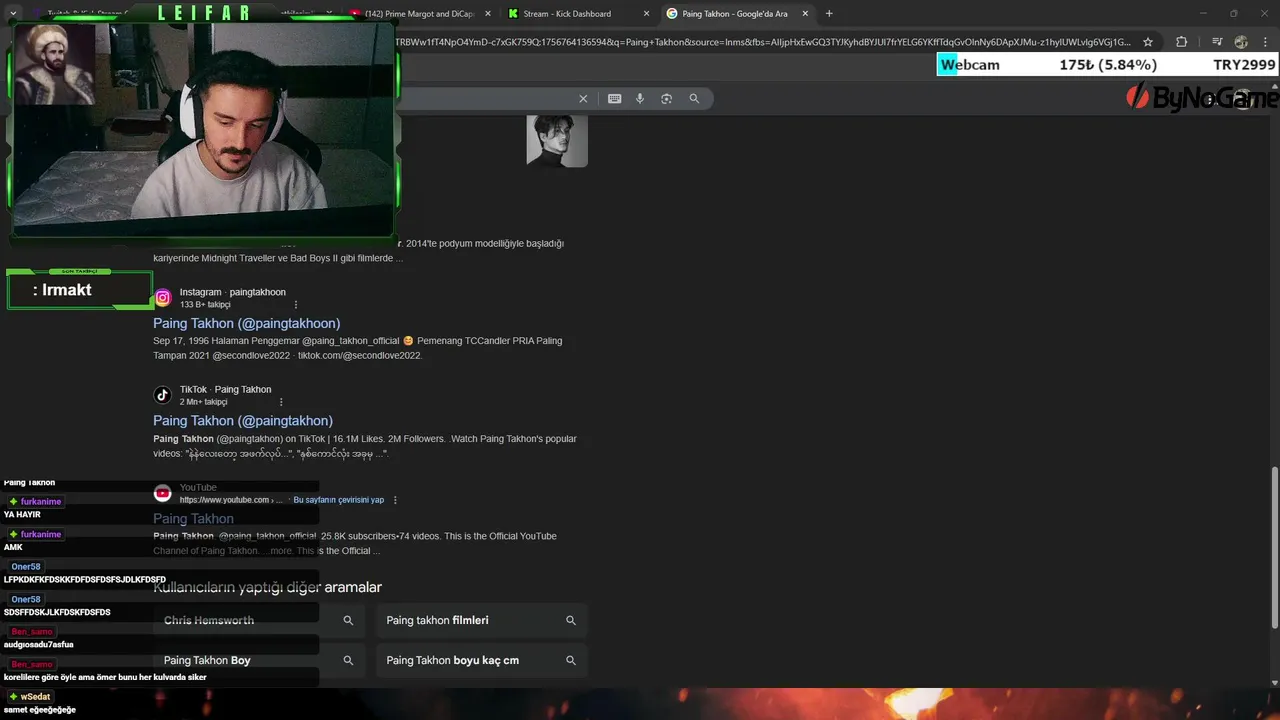Screen dimensions: 1280x720
Task: Search related query Paing Takhon boyu kaç cm
Action: pos(481,660)
